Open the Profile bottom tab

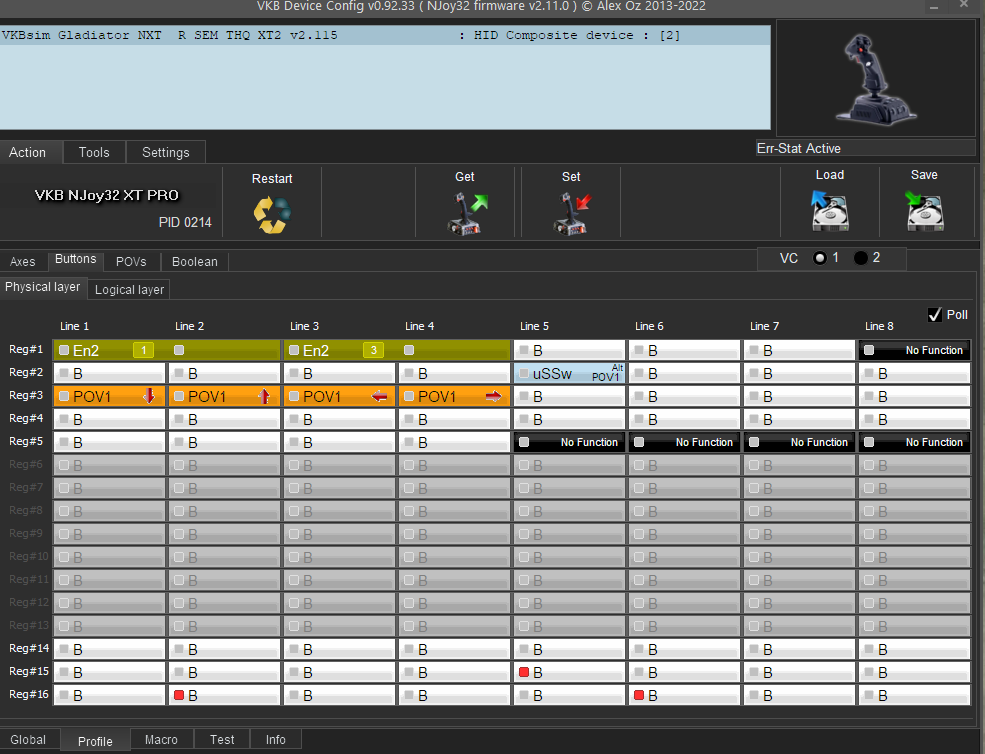point(95,741)
